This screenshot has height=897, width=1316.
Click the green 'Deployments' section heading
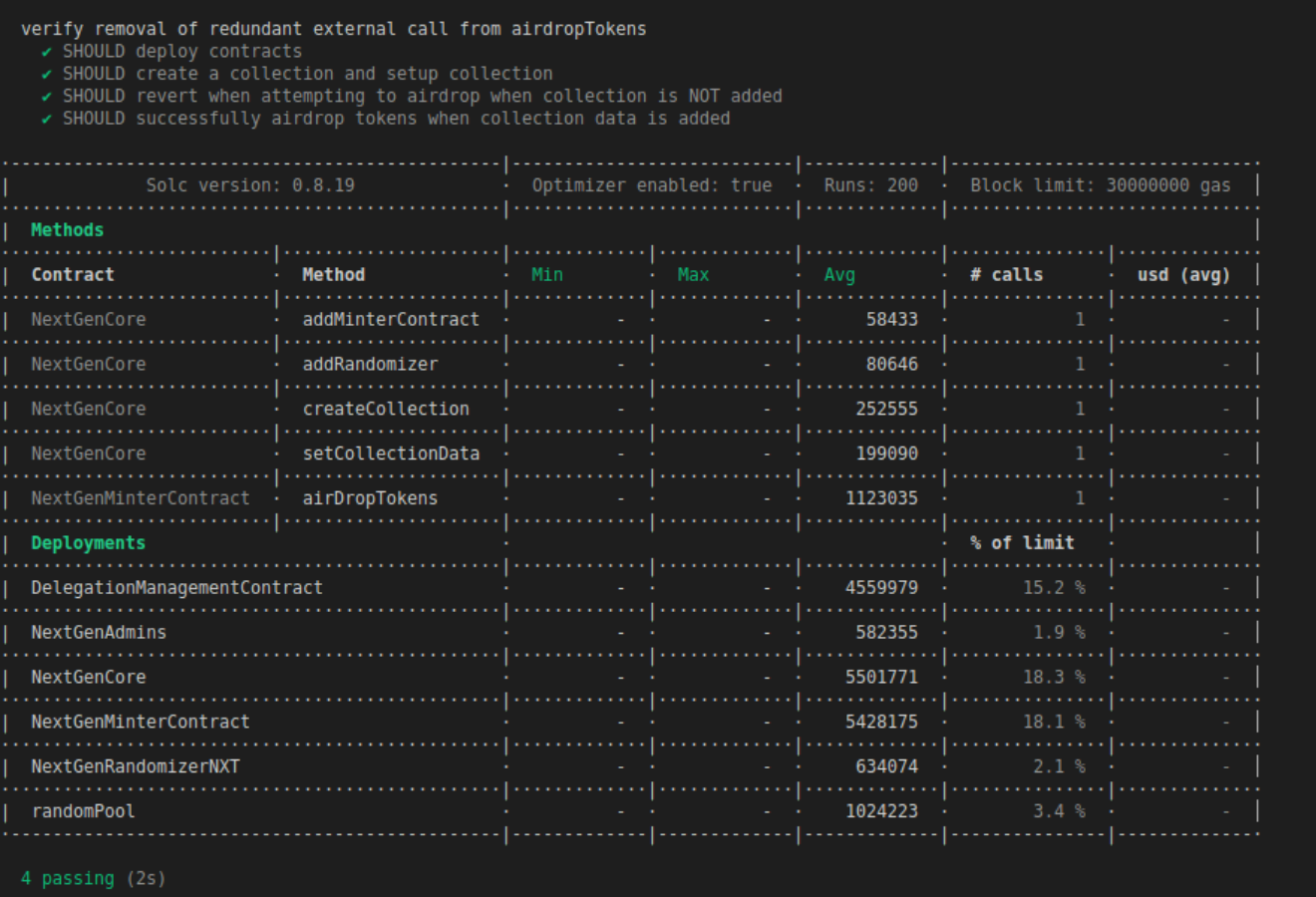[x=88, y=543]
